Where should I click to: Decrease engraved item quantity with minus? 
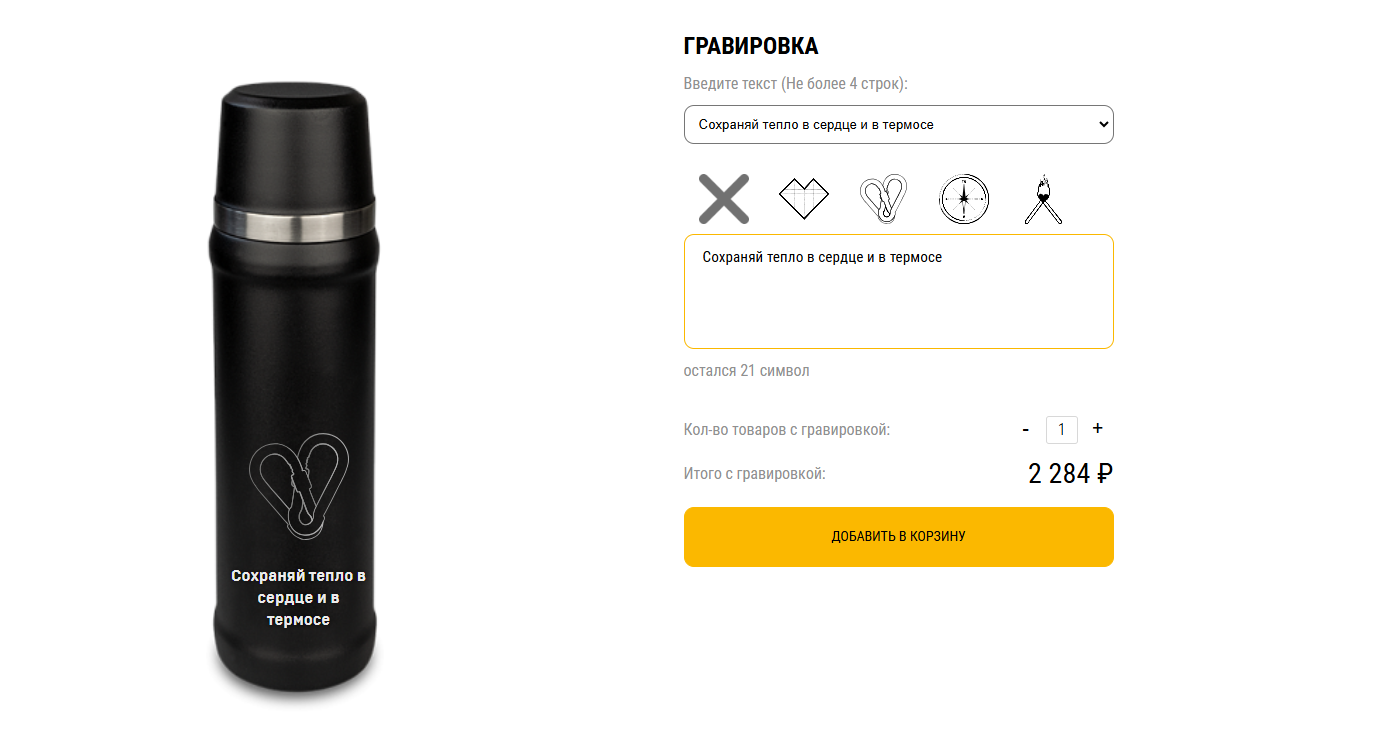click(x=1026, y=429)
